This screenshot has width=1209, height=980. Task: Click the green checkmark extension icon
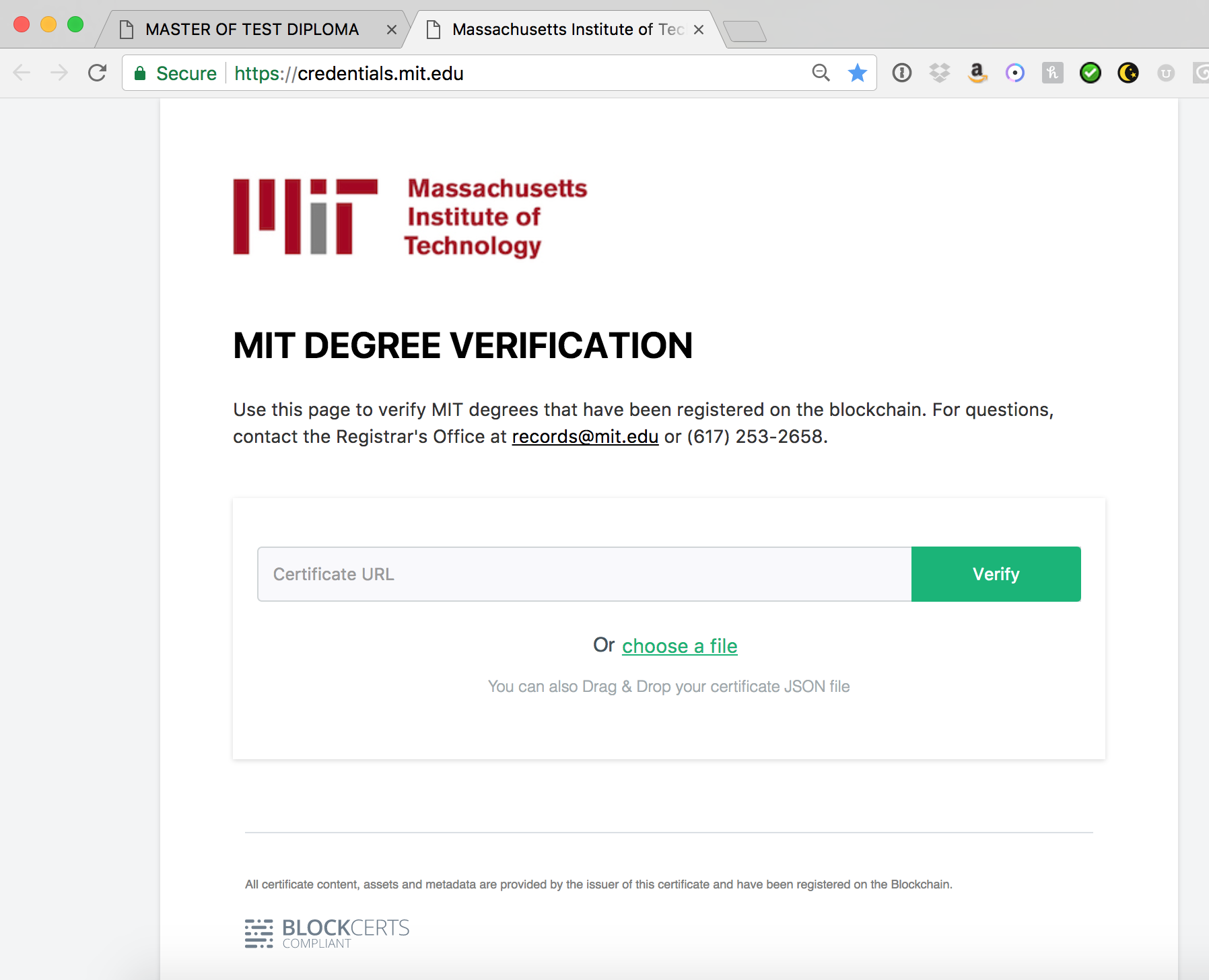(x=1091, y=73)
